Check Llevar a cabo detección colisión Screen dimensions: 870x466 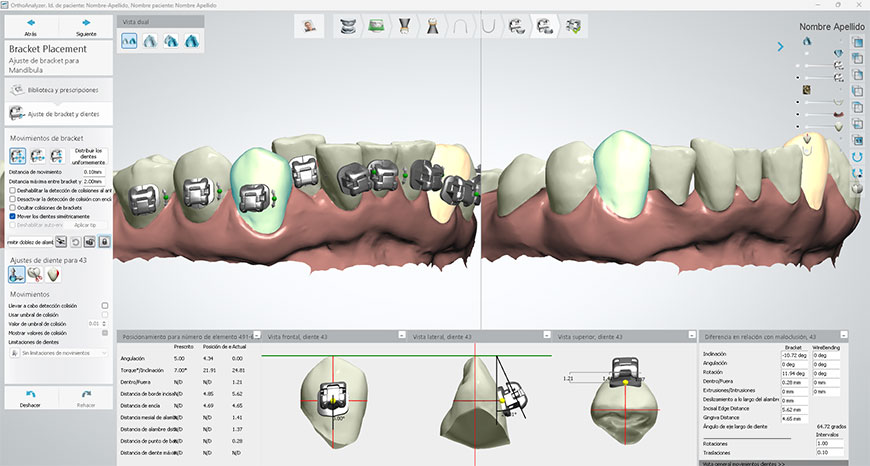[x=105, y=306]
